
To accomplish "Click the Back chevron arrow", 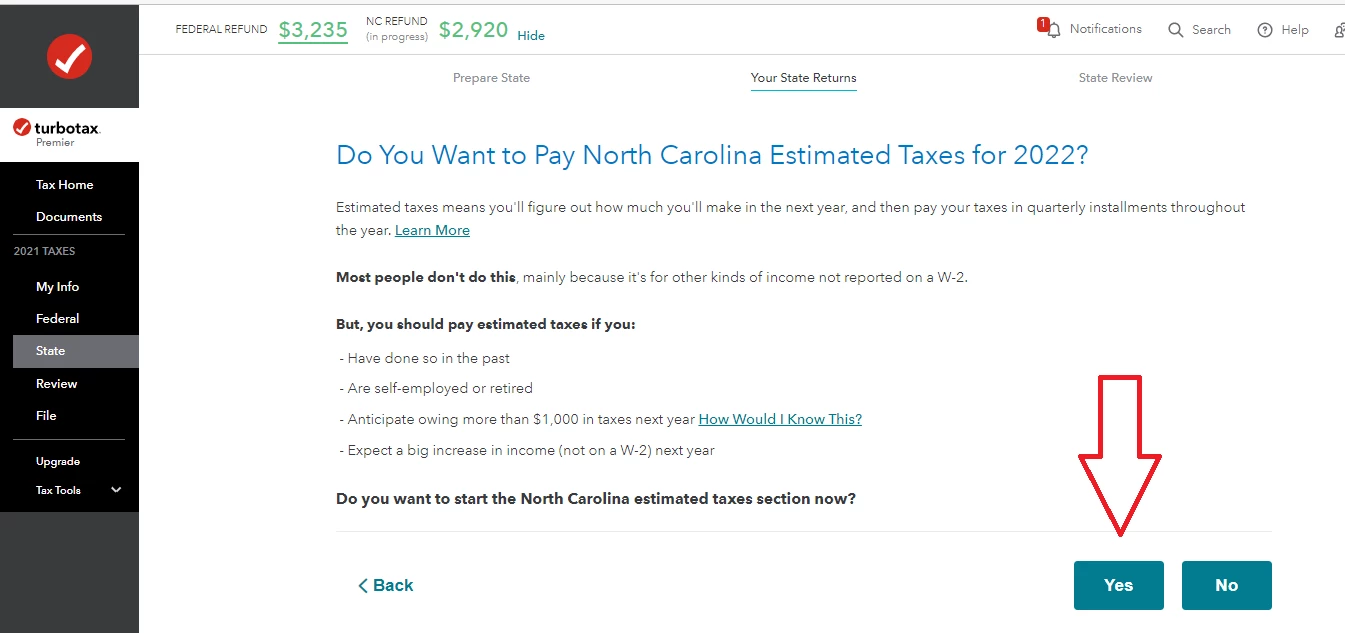I will [363, 586].
